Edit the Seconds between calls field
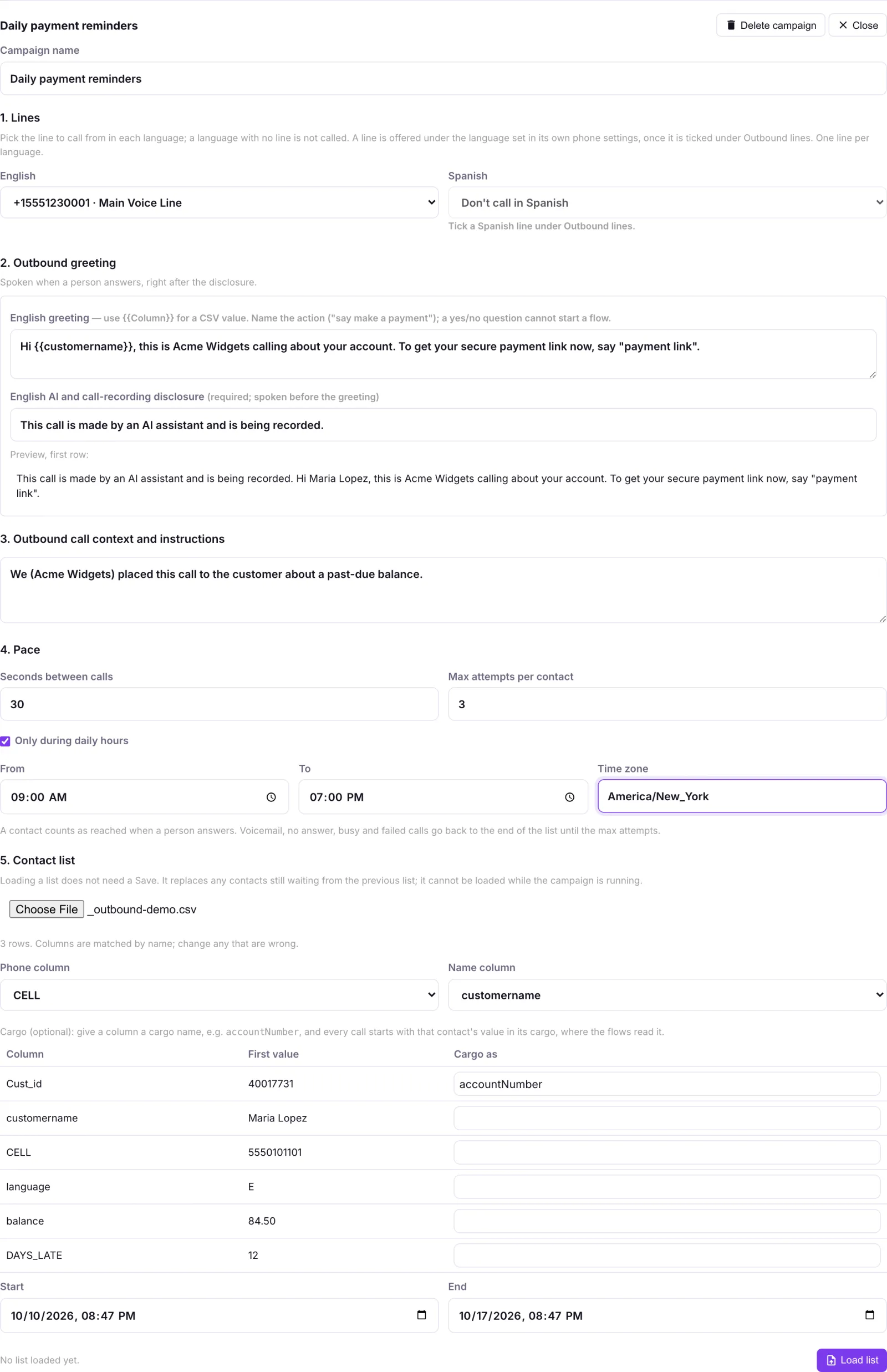887x1372 pixels. click(220, 704)
